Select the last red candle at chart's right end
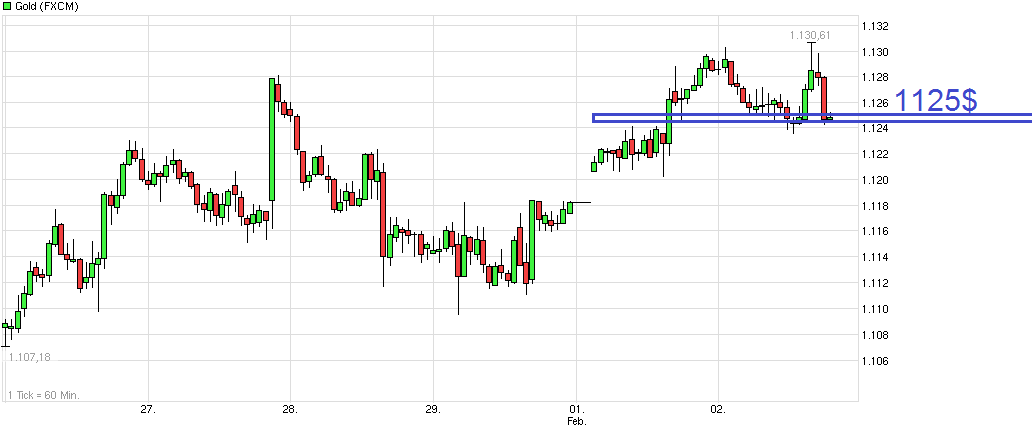The image size is (1032, 431). (823, 97)
